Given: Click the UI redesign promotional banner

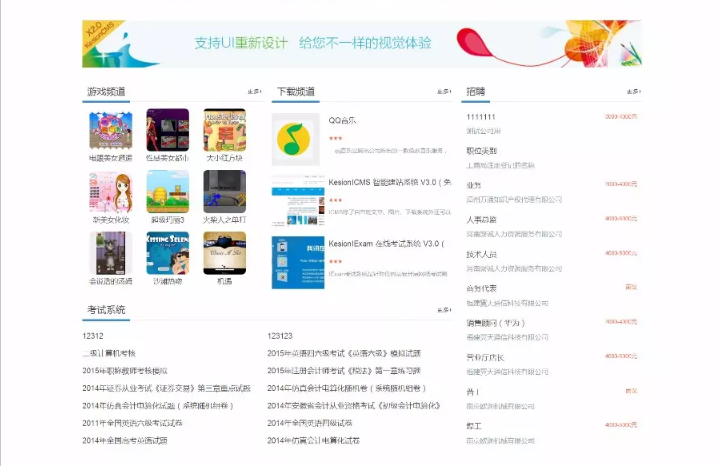Looking at the screenshot, I should [x=361, y=43].
